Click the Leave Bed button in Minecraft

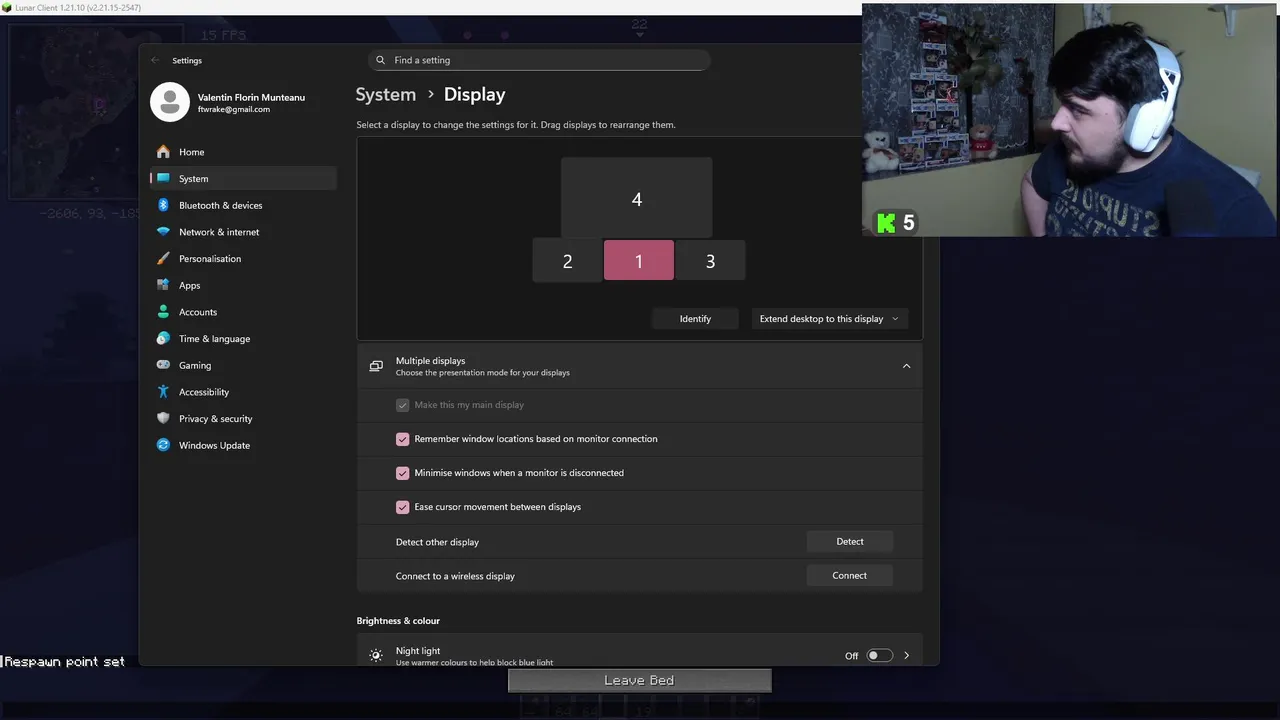pos(639,680)
